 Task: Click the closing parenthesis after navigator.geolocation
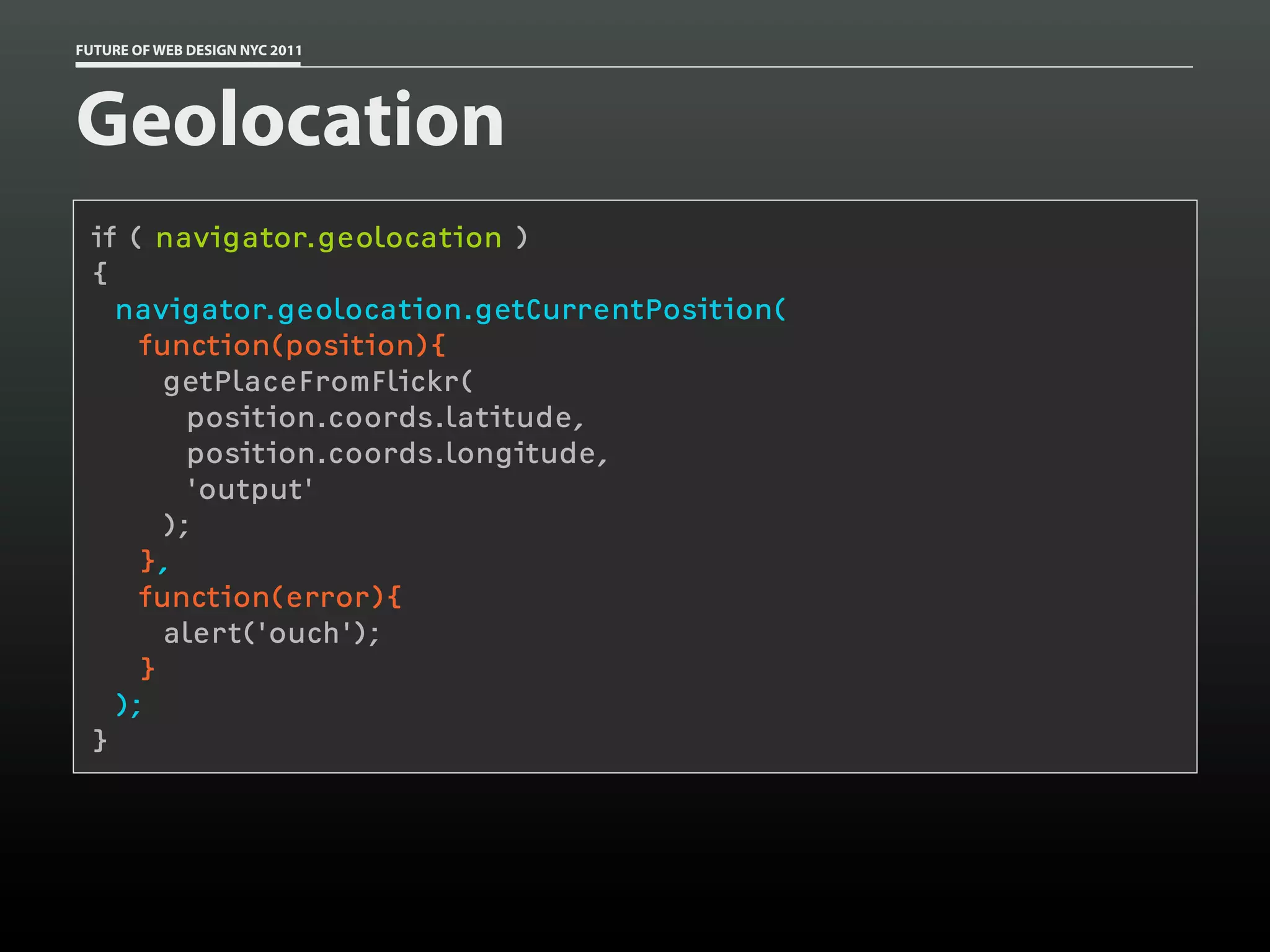[x=522, y=238]
